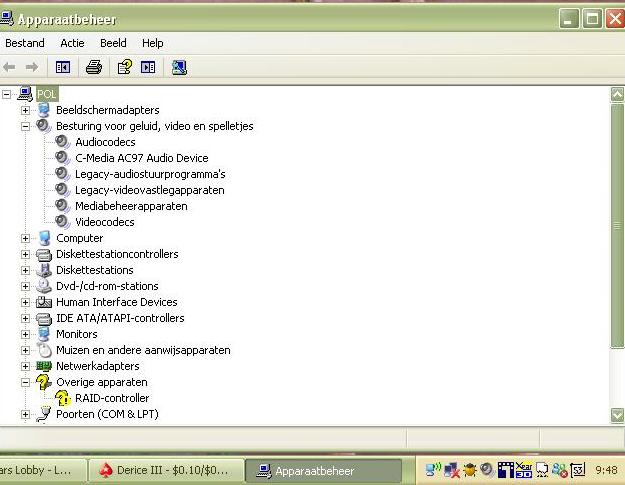Expand the Beeldschermadapters node
This screenshot has width=625, height=485.
(x=25, y=110)
